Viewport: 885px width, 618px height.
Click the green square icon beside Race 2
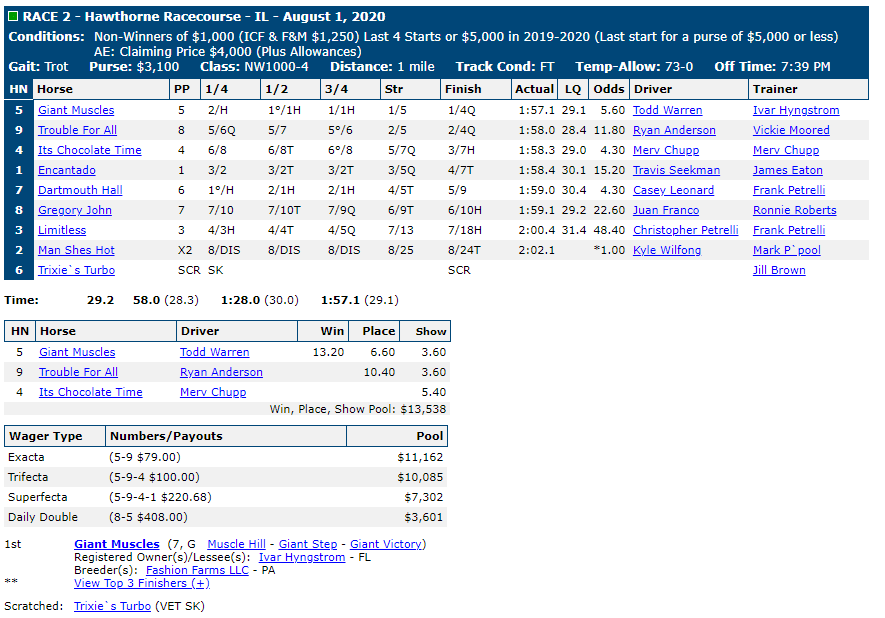click(12, 16)
